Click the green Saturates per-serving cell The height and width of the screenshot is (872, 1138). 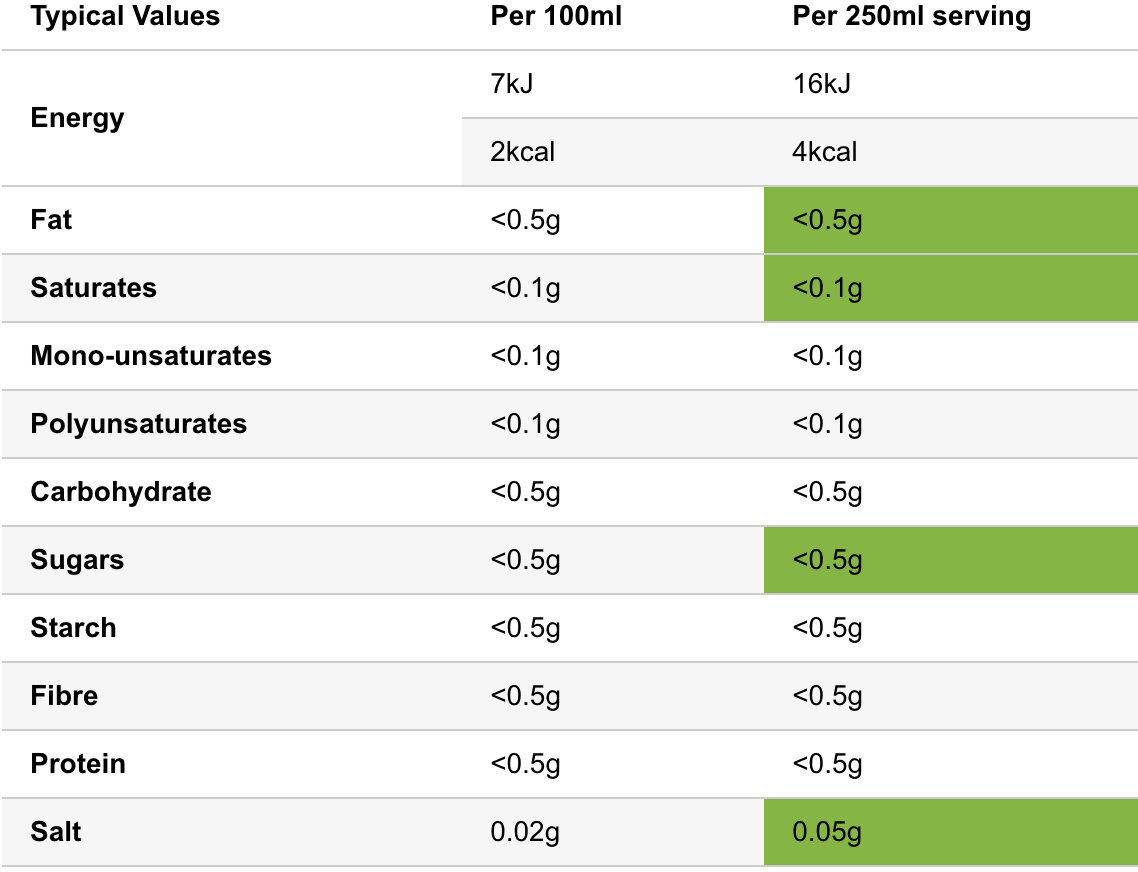[x=950, y=288]
